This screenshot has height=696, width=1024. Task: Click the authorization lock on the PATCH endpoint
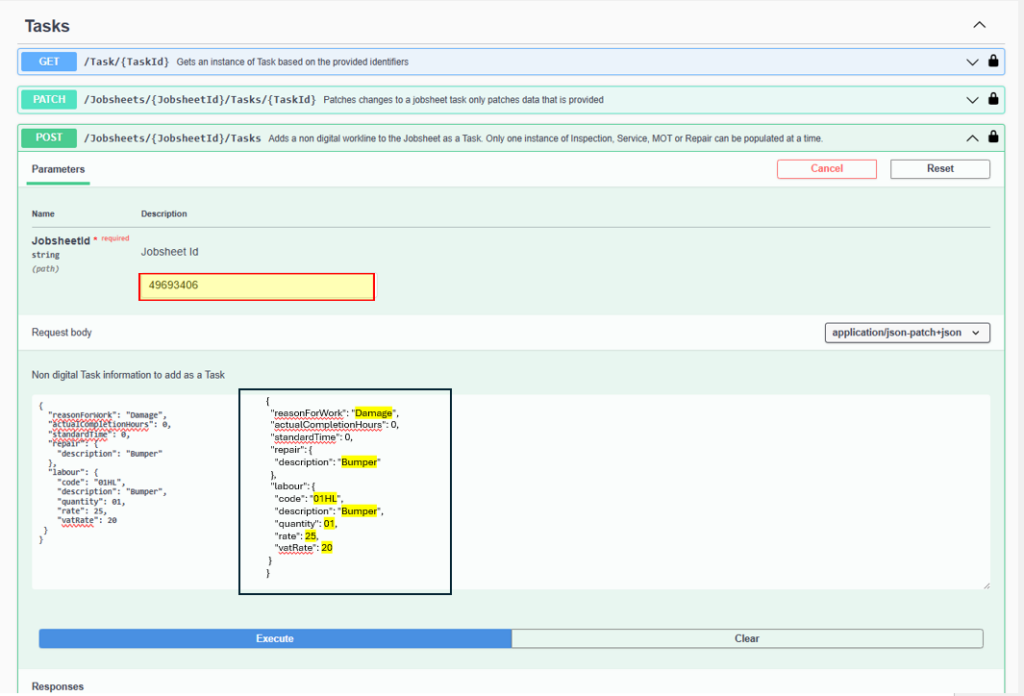(993, 100)
